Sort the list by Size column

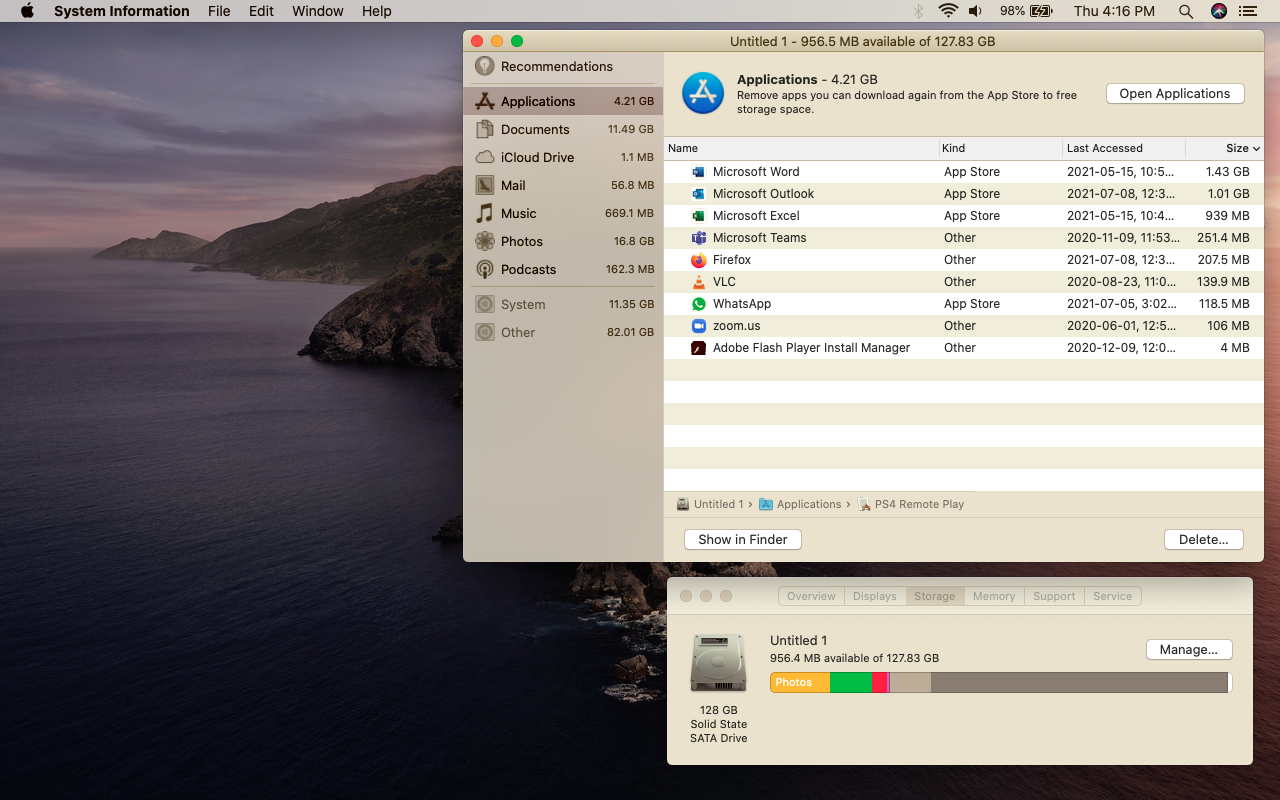[x=1236, y=148]
